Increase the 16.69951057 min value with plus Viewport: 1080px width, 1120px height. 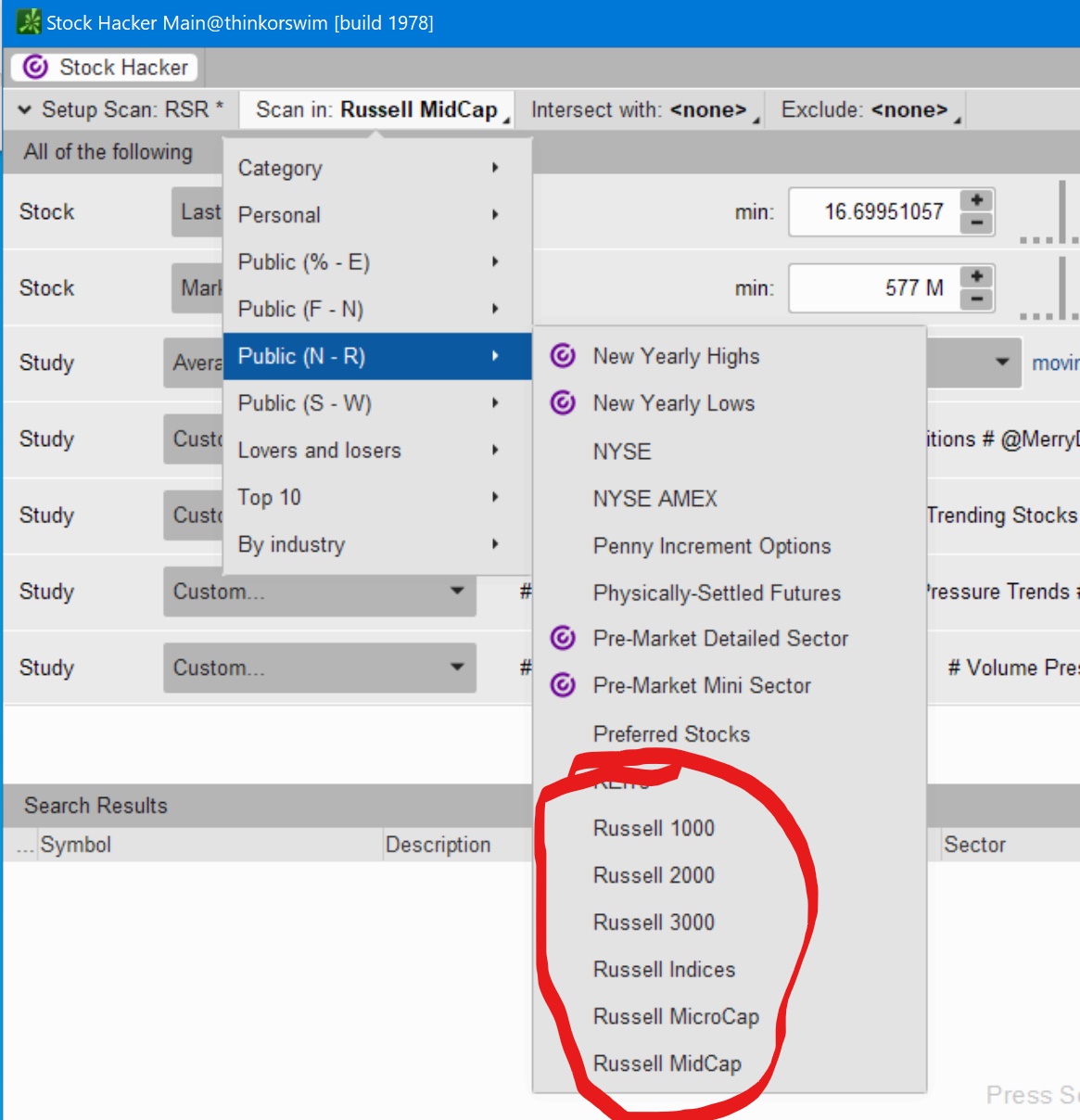976,201
